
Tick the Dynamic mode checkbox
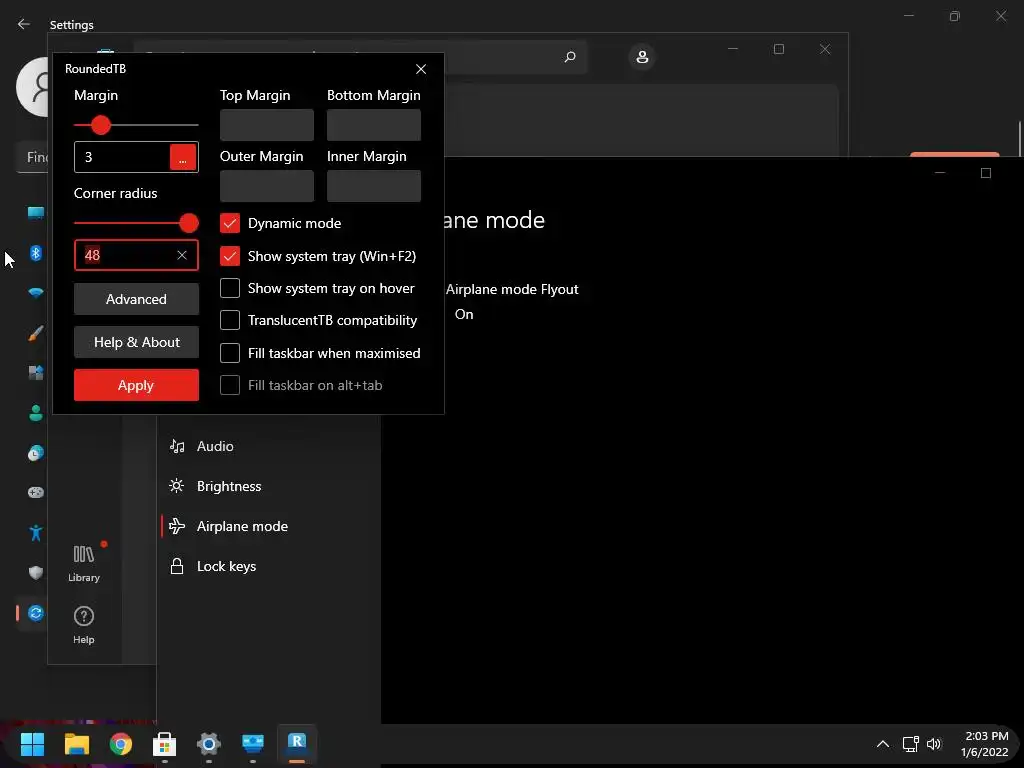(230, 223)
